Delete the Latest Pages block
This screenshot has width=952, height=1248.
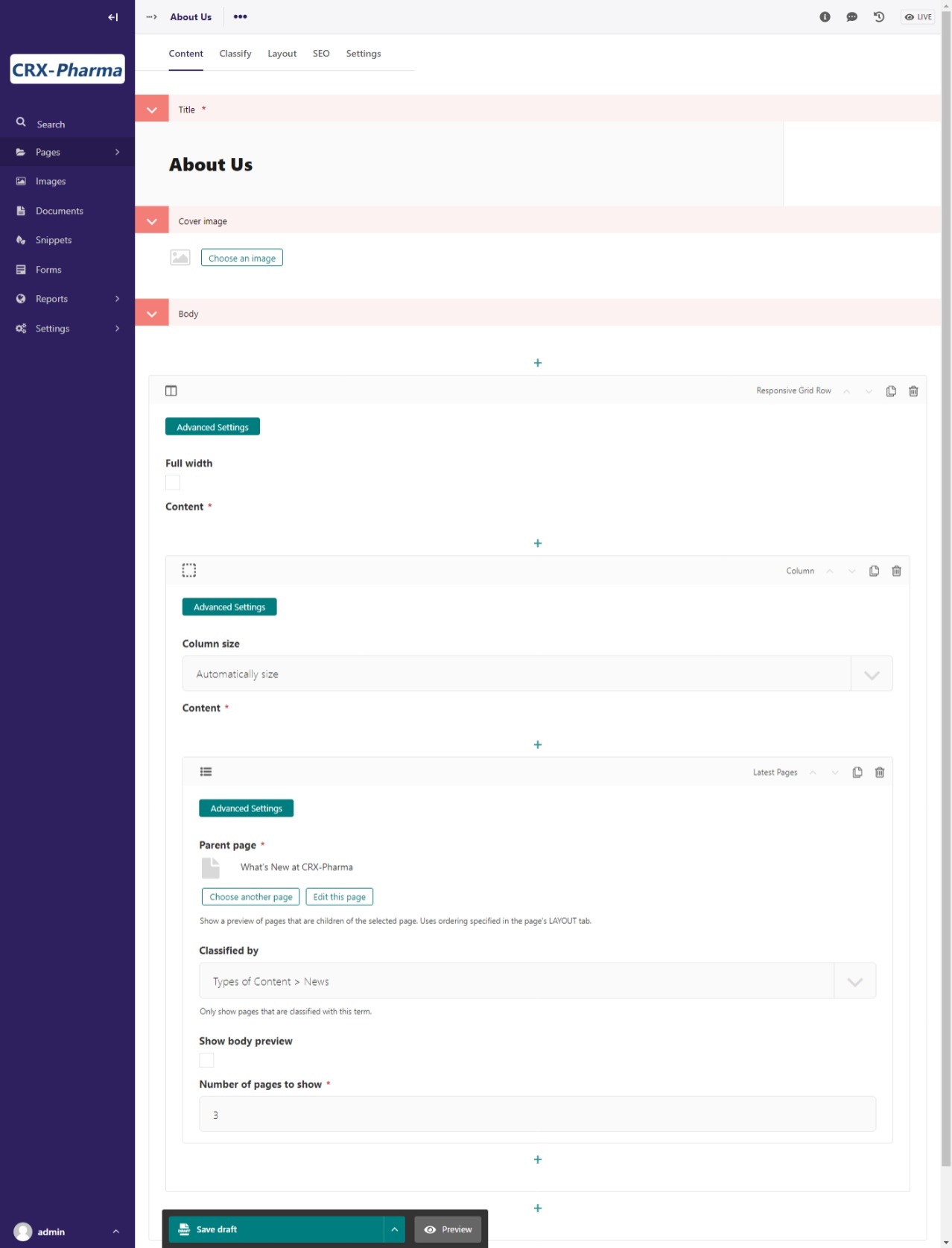879,773
